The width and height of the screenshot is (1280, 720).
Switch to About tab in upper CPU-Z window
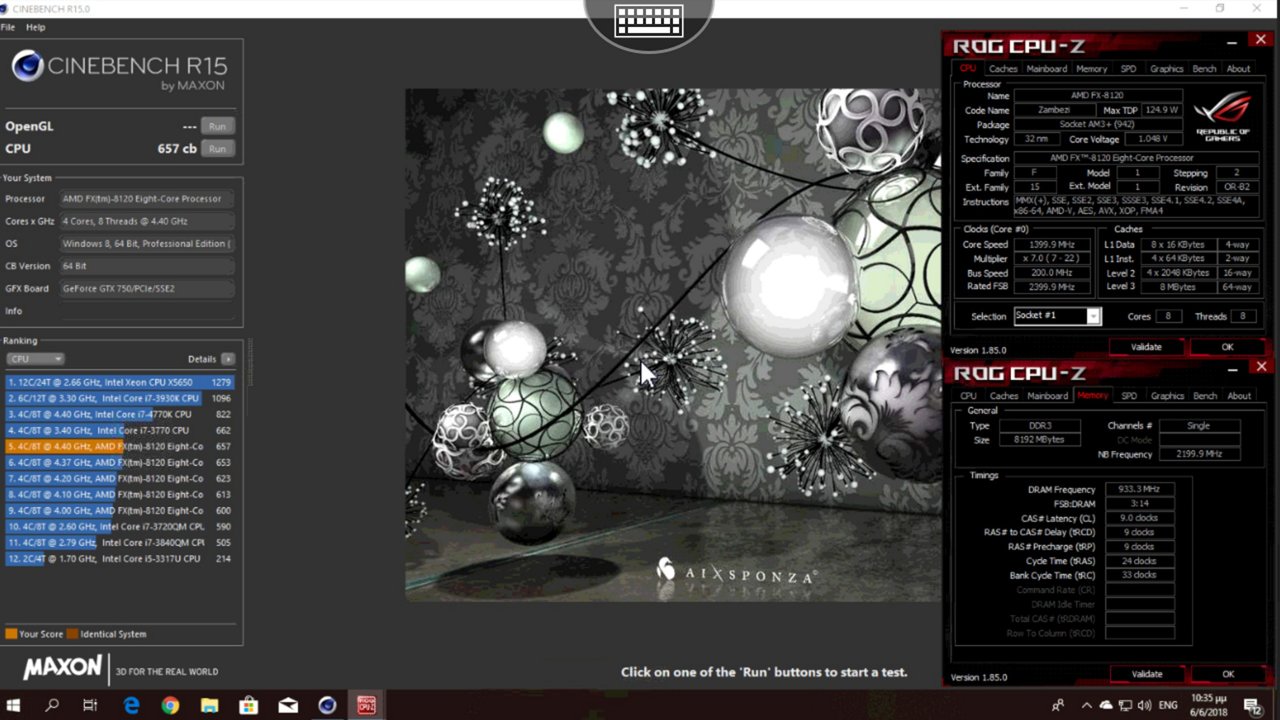pos(1238,69)
